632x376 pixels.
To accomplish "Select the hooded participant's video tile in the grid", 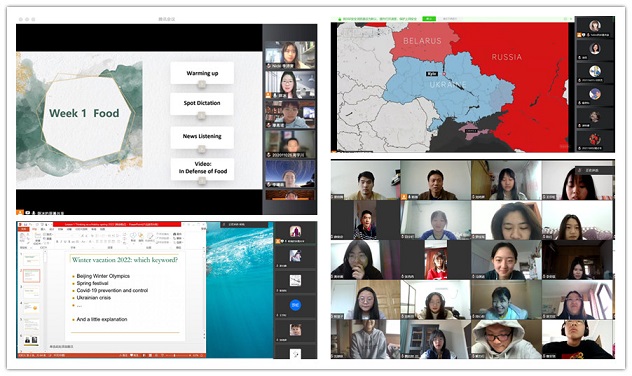I will [506, 339].
